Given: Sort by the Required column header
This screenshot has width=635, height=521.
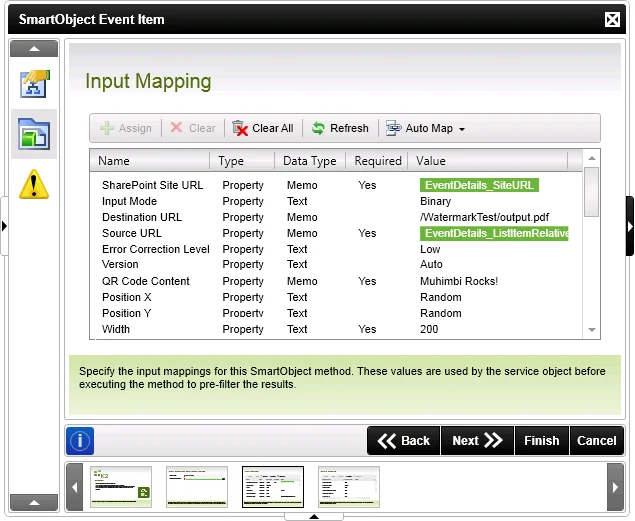Looking at the screenshot, I should (x=378, y=161).
